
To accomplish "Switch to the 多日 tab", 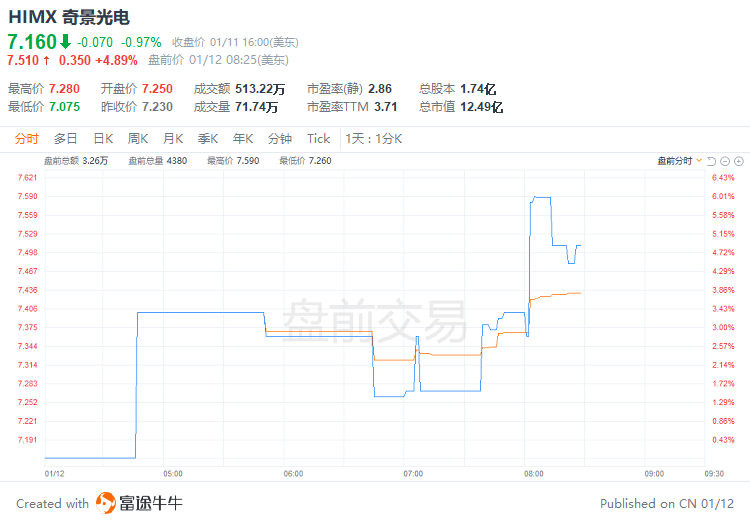I will (x=66, y=139).
